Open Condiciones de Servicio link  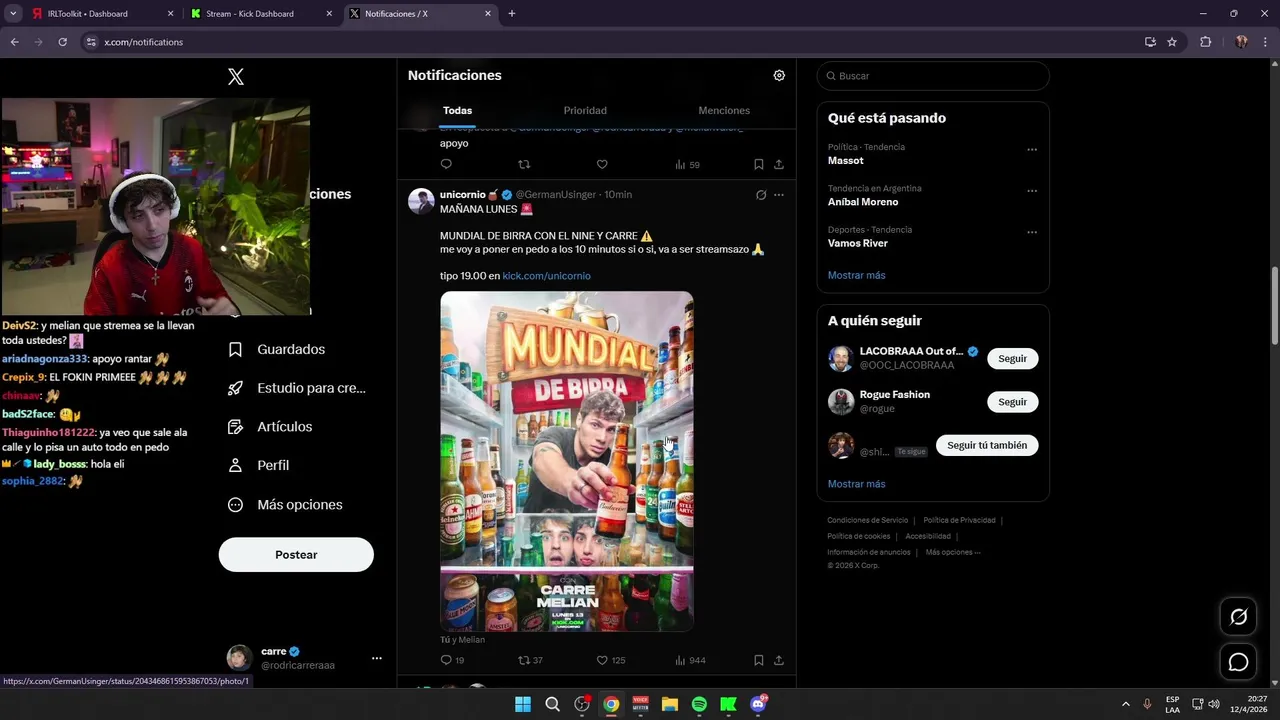pyautogui.click(x=867, y=520)
